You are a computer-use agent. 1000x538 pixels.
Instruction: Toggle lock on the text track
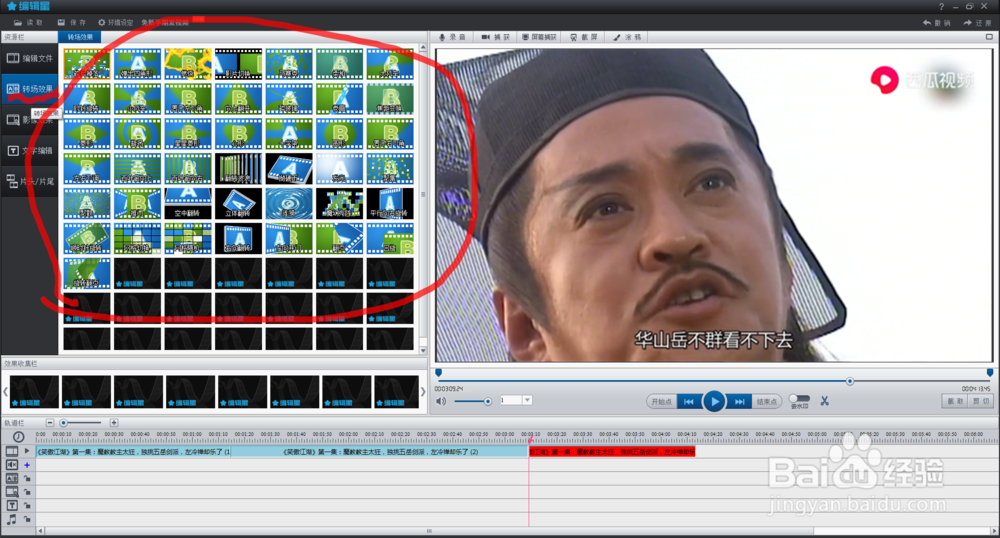pyautogui.click(x=27, y=505)
